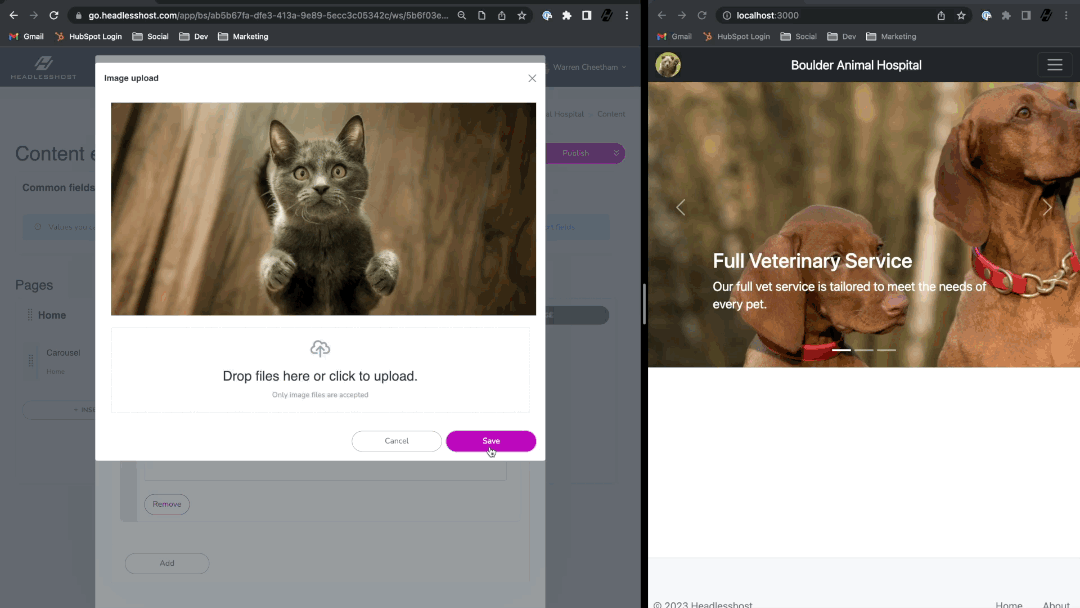
Task: Bookmark the localhost:3000 page with star icon
Action: point(961,16)
